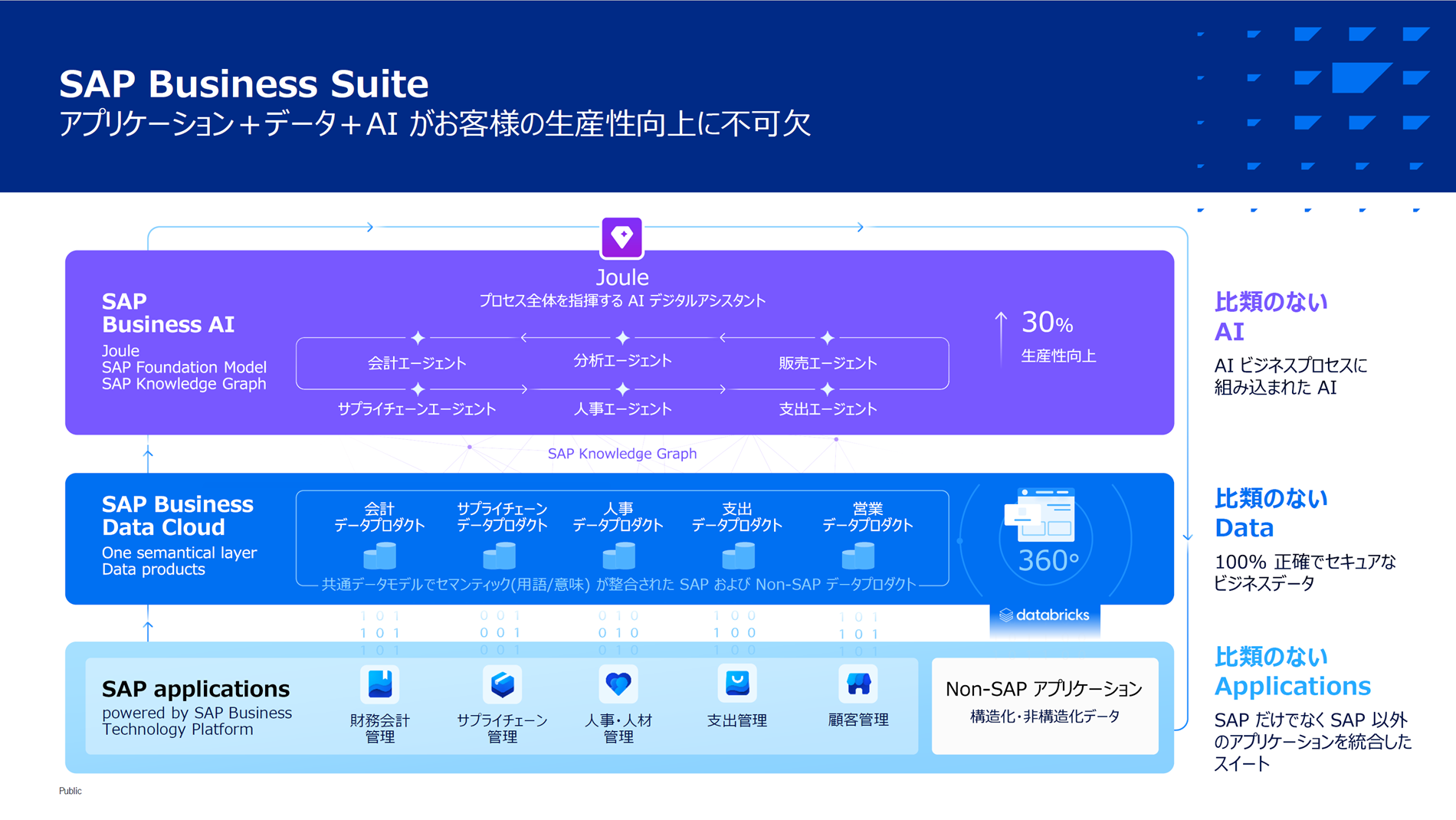1456x820 pixels.
Task: Click the 30% figure
Action: pos(1048,323)
